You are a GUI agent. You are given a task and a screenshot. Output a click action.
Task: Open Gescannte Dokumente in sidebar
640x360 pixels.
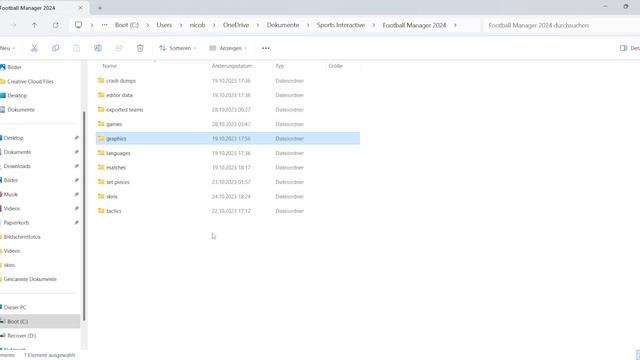[x=30, y=279]
